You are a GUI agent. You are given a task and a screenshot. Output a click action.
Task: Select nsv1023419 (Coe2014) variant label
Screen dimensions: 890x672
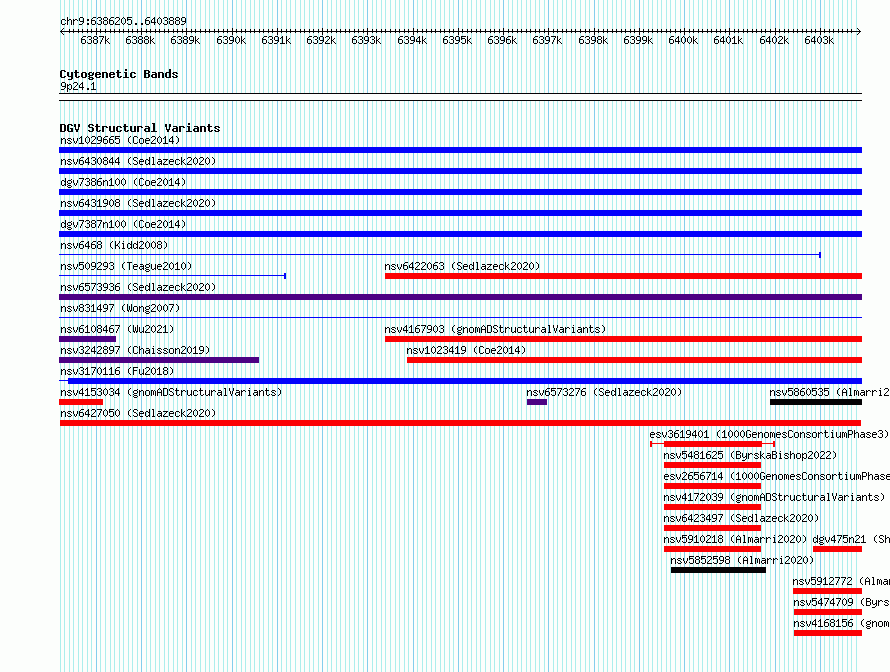tap(466, 350)
